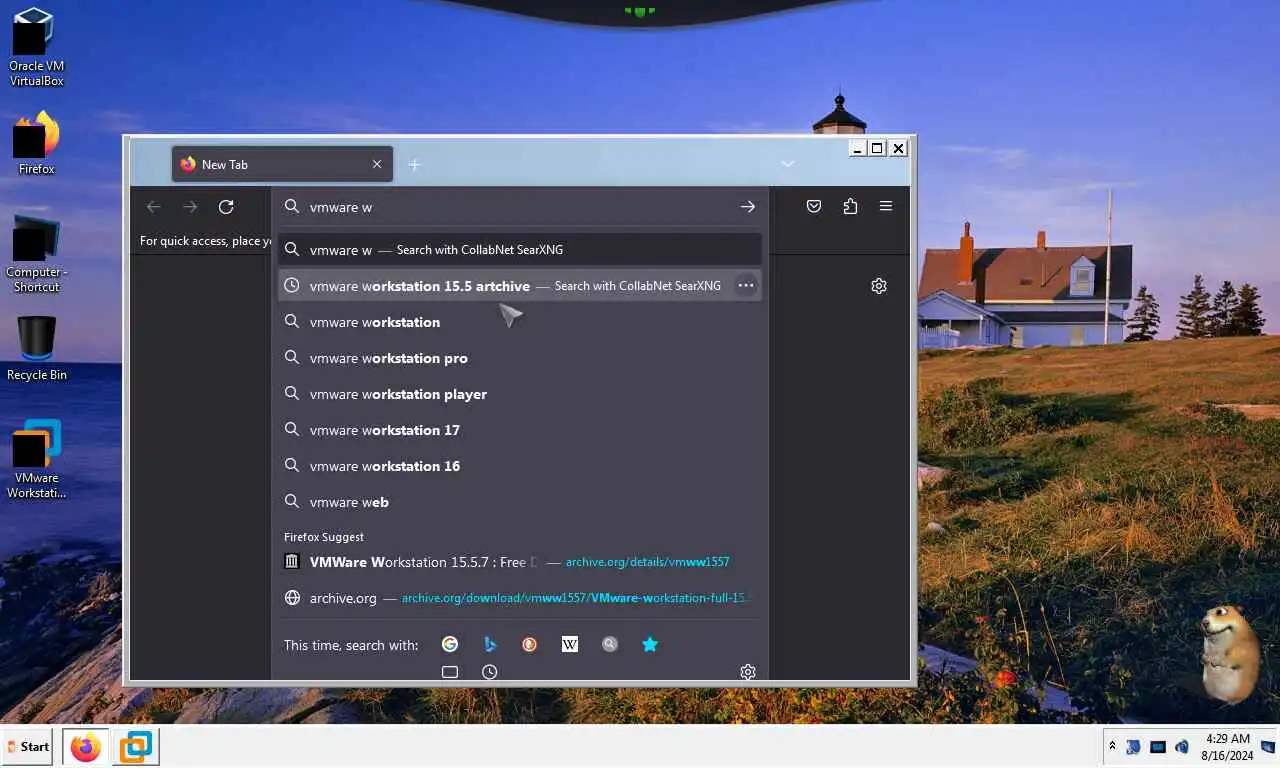
Task: Select suggestion 'vmware workstation'
Action: click(x=520, y=322)
